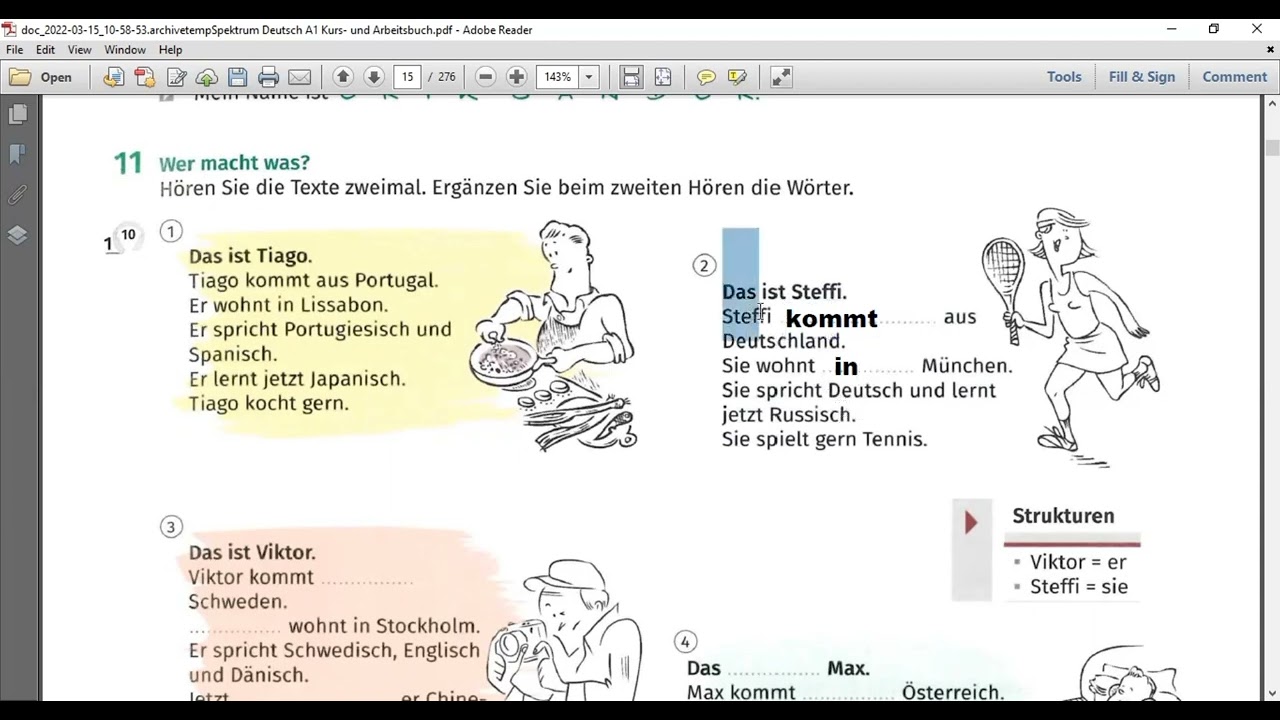Open the Fill & Sign pane
The width and height of the screenshot is (1280, 720).
tap(1142, 77)
